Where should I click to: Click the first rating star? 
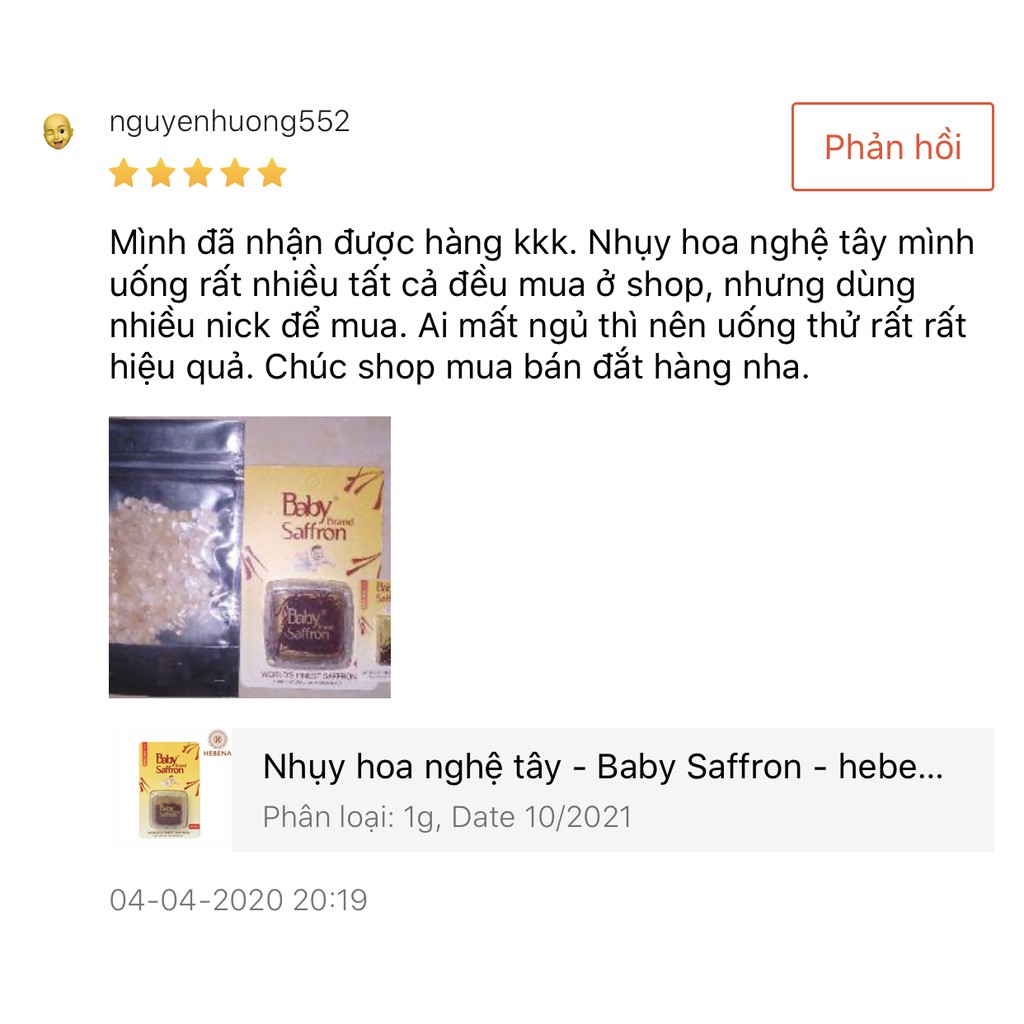[123, 173]
